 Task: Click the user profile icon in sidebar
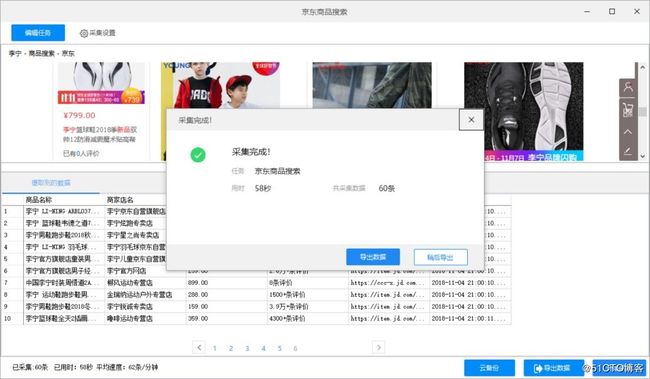(628, 88)
